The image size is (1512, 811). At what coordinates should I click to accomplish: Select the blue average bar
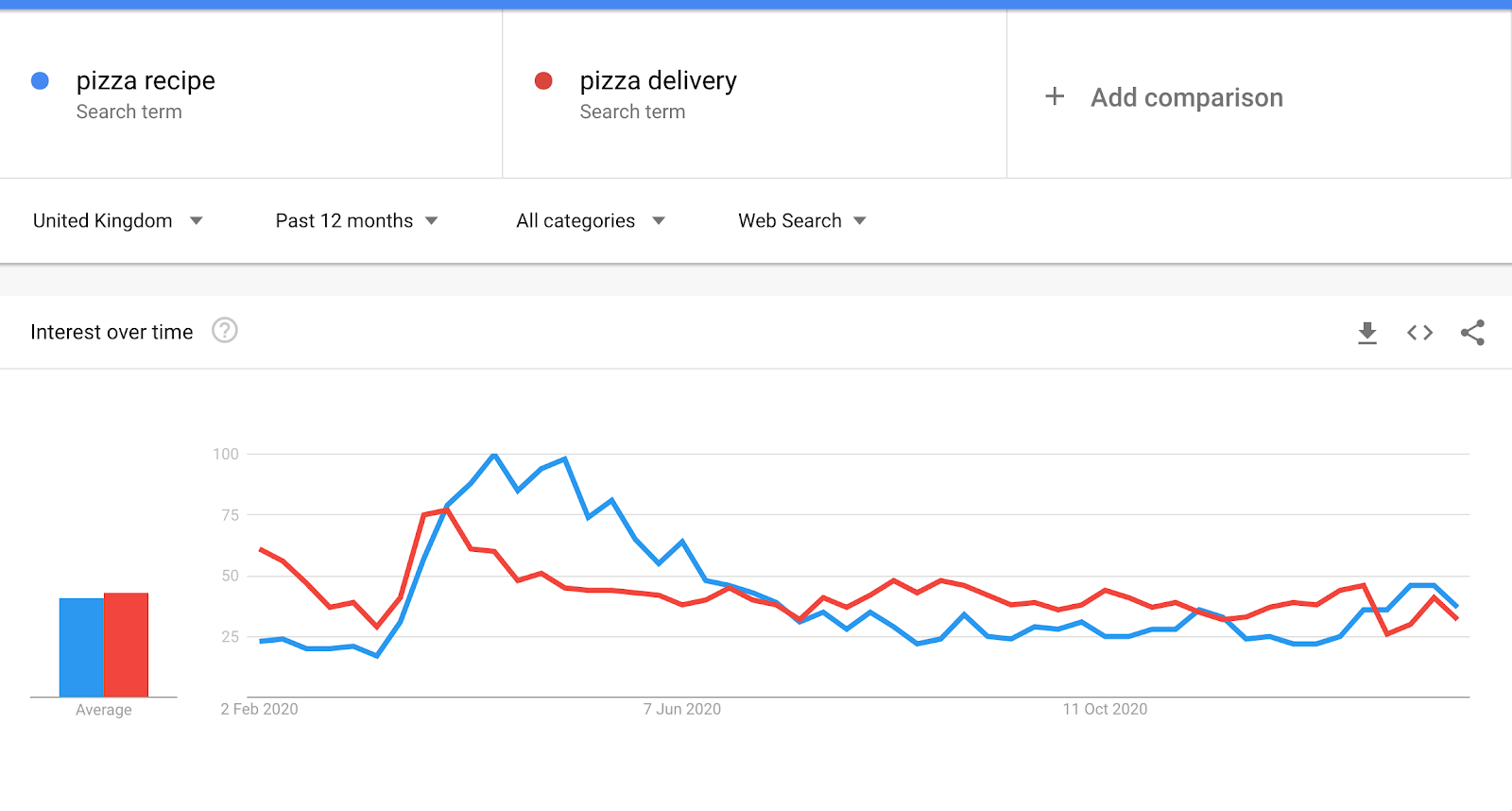81,647
